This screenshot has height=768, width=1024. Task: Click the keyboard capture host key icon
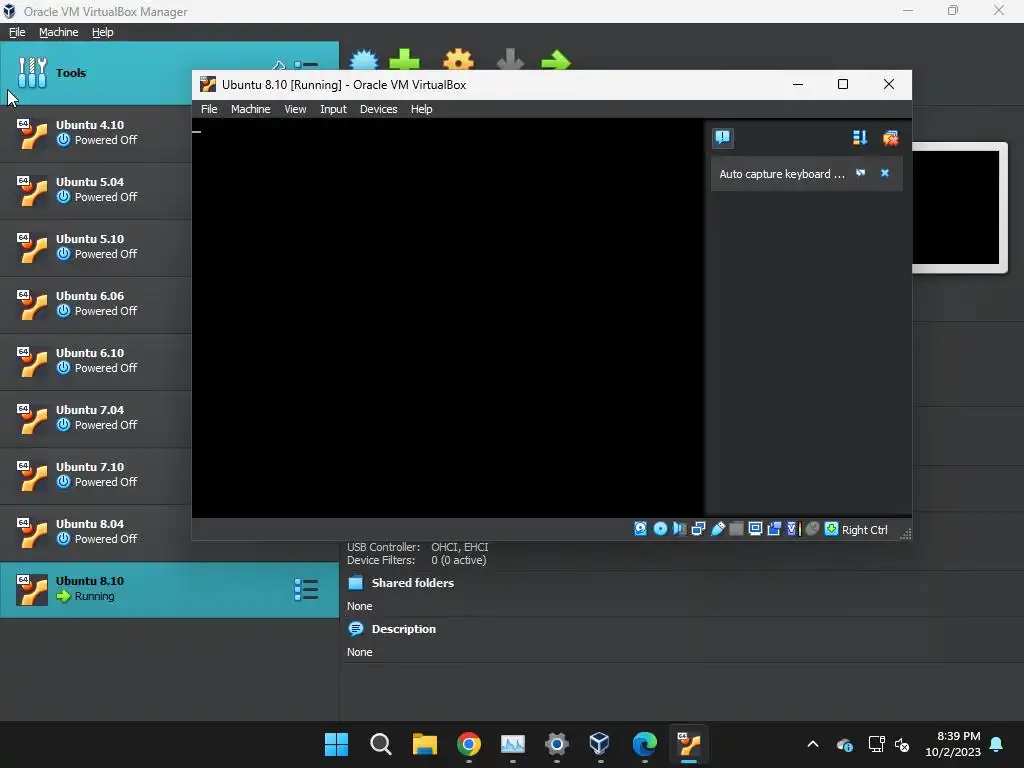831,529
